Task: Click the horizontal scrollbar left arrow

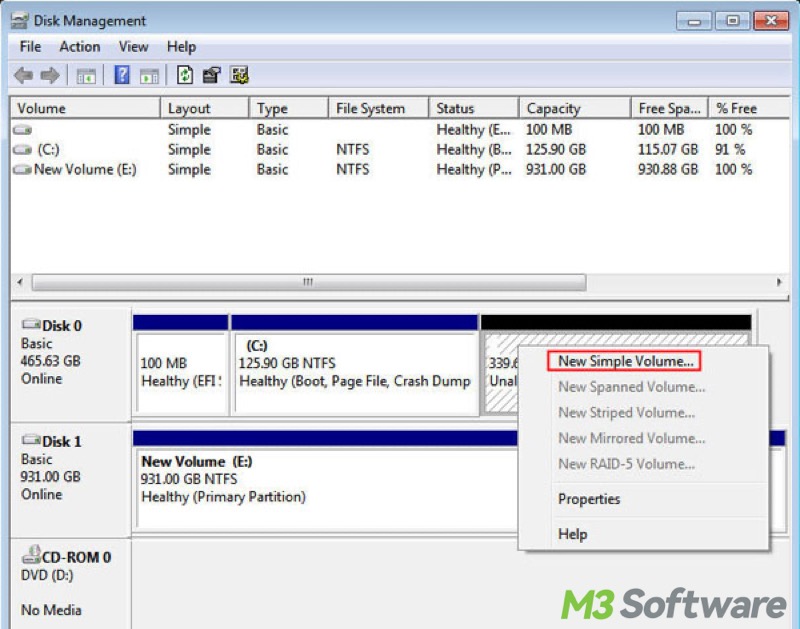Action: [20, 282]
